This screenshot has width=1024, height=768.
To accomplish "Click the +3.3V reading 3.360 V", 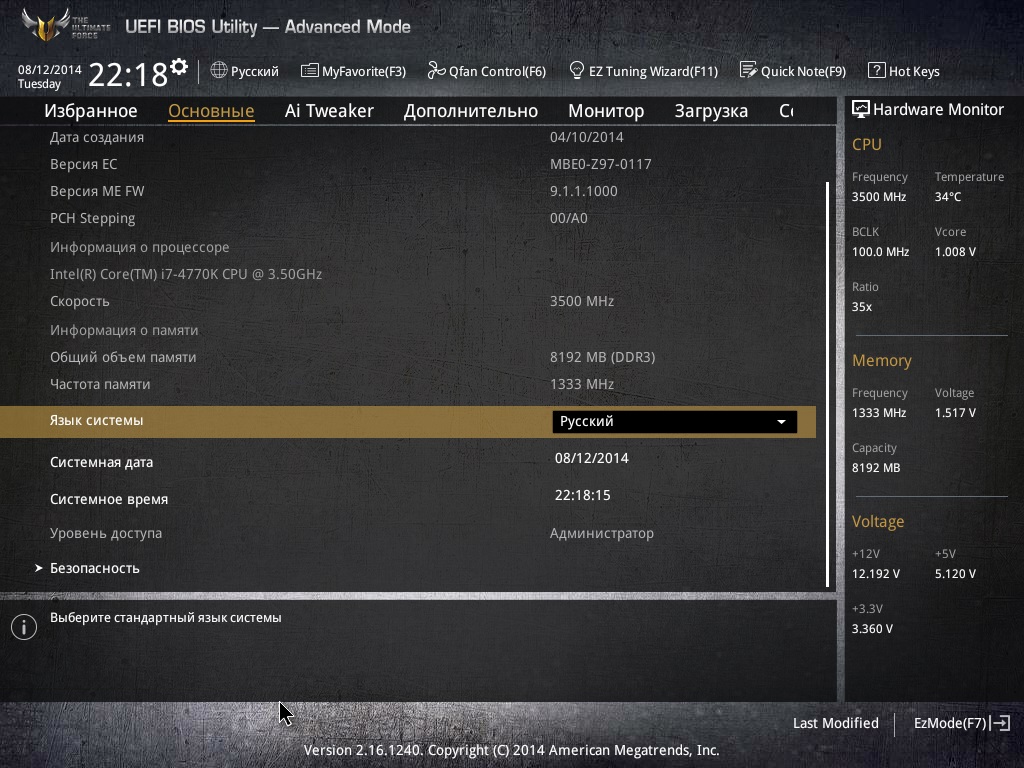I will [x=872, y=629].
